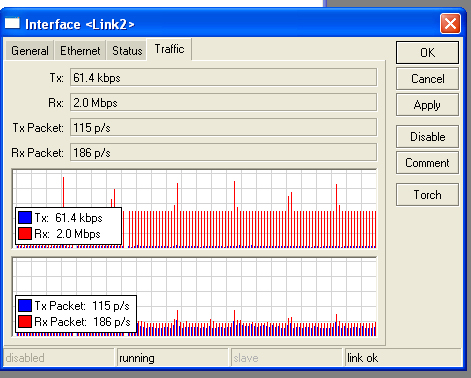Click the Rx field showing 2.0 Mbps

[x=223, y=102]
